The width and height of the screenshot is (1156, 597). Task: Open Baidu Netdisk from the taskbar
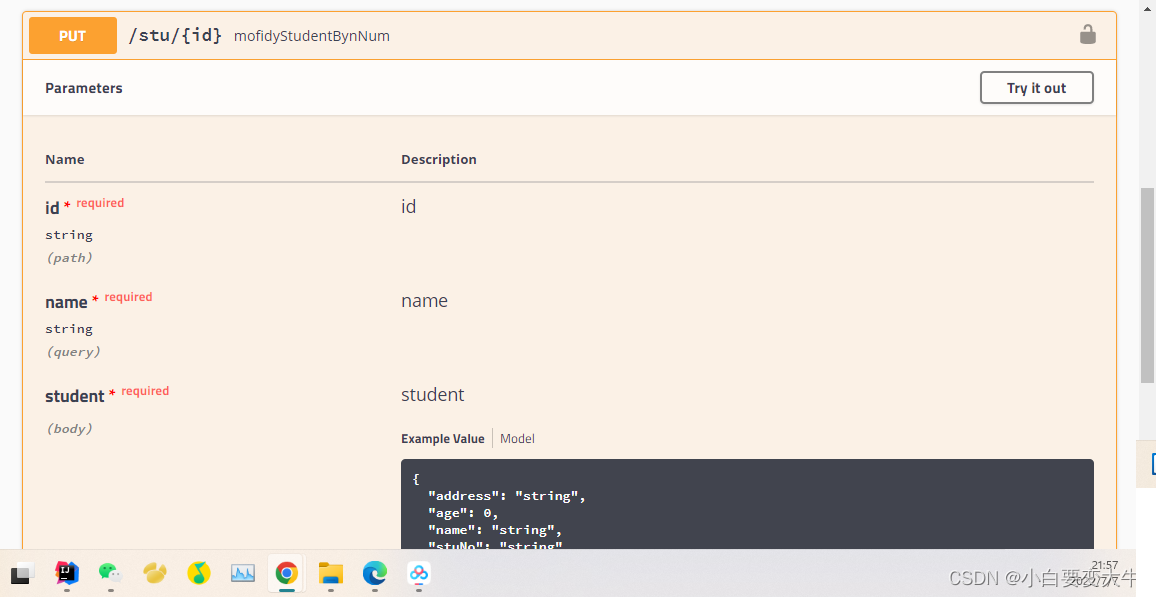[419, 573]
